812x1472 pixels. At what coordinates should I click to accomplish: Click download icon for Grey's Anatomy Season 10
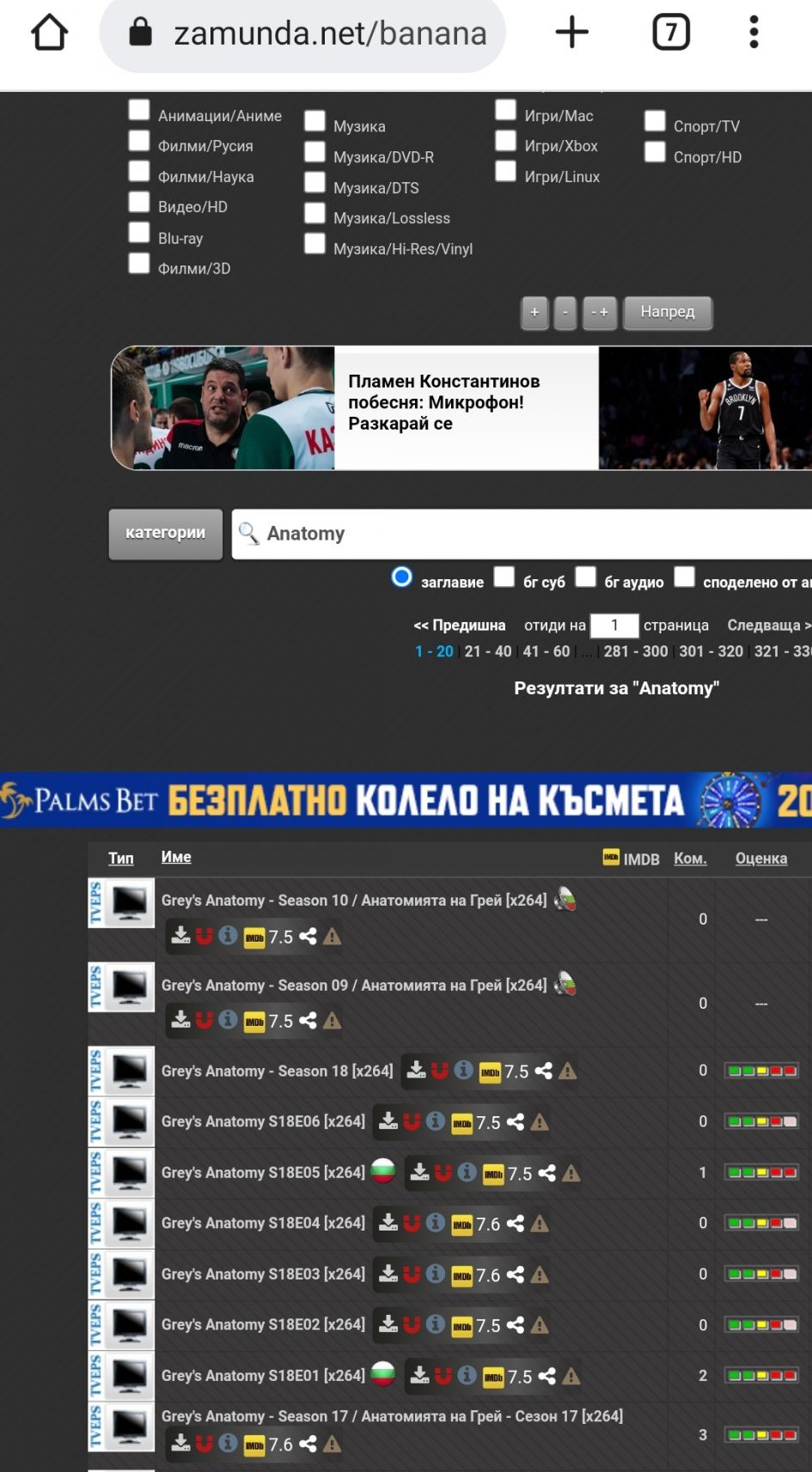click(x=180, y=936)
